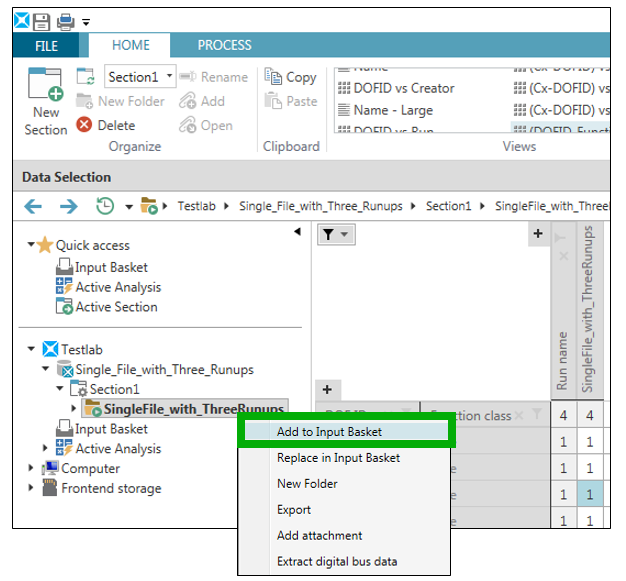
Task: Choose Extract digital bus data
Action: 336,562
